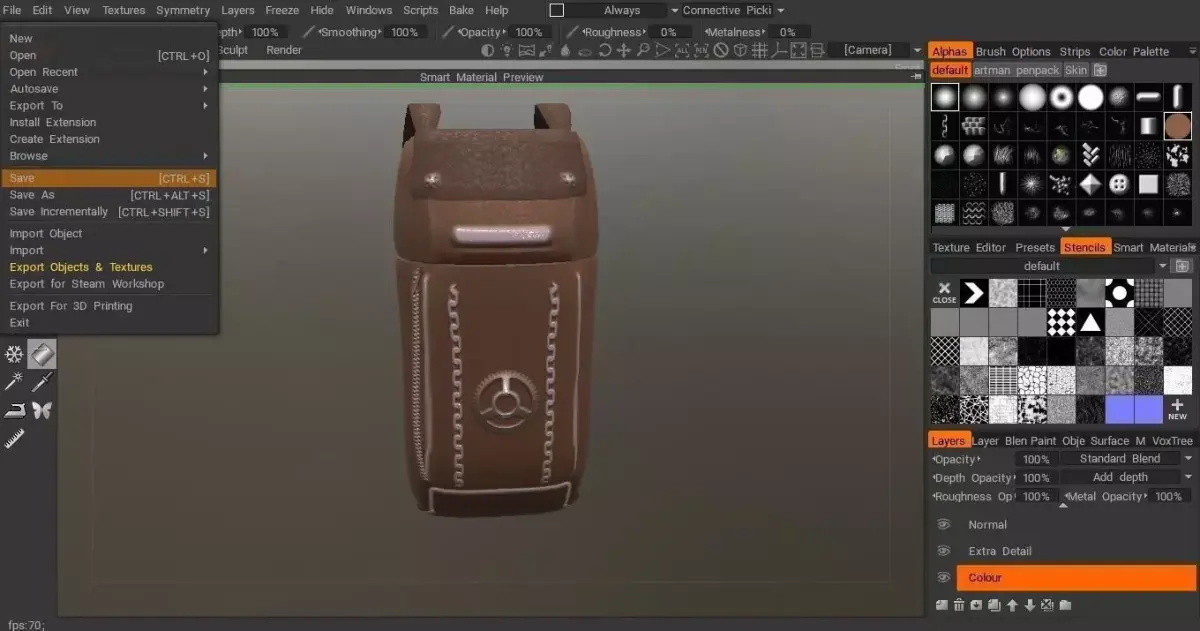Delete the selected layer using the trash icon
1200x631 pixels.
(959, 605)
